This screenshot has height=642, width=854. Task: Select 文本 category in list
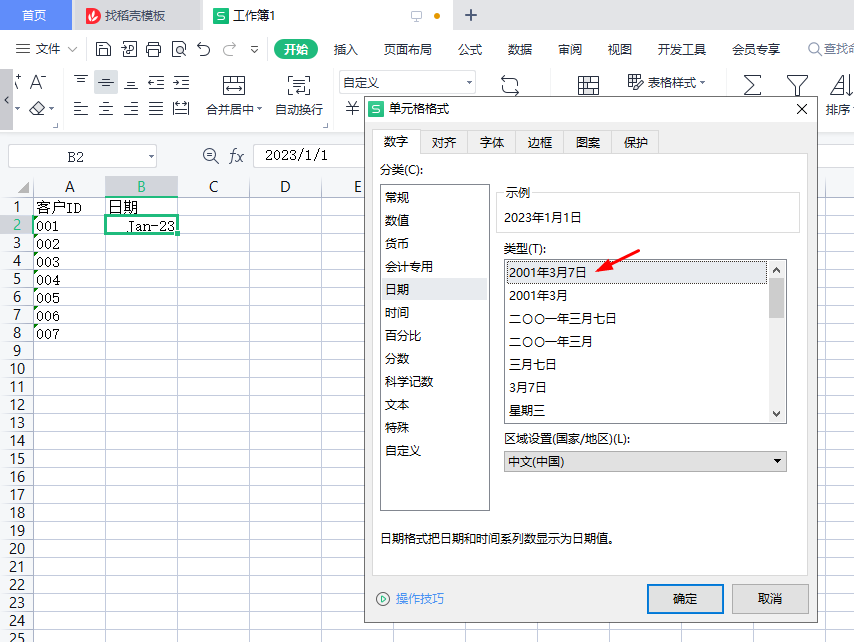point(434,404)
